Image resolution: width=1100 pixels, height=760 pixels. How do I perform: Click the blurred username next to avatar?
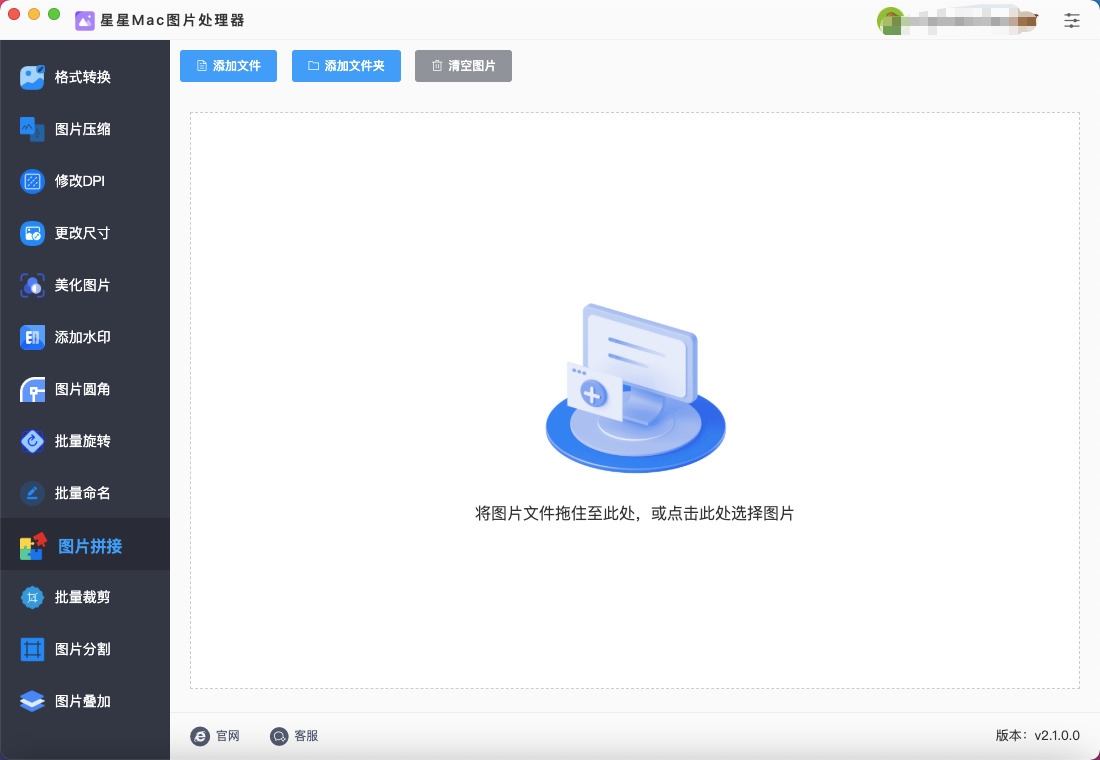[972, 21]
